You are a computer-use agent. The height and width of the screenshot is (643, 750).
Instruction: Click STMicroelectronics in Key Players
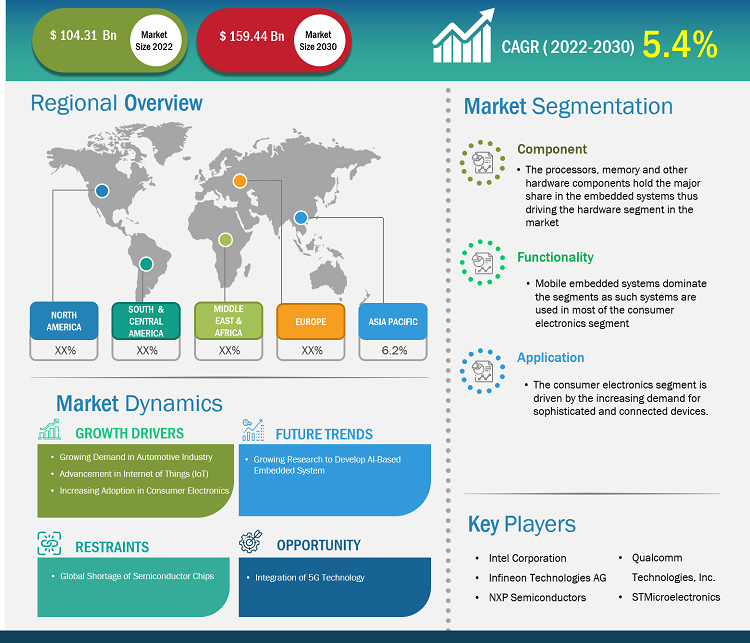676,597
